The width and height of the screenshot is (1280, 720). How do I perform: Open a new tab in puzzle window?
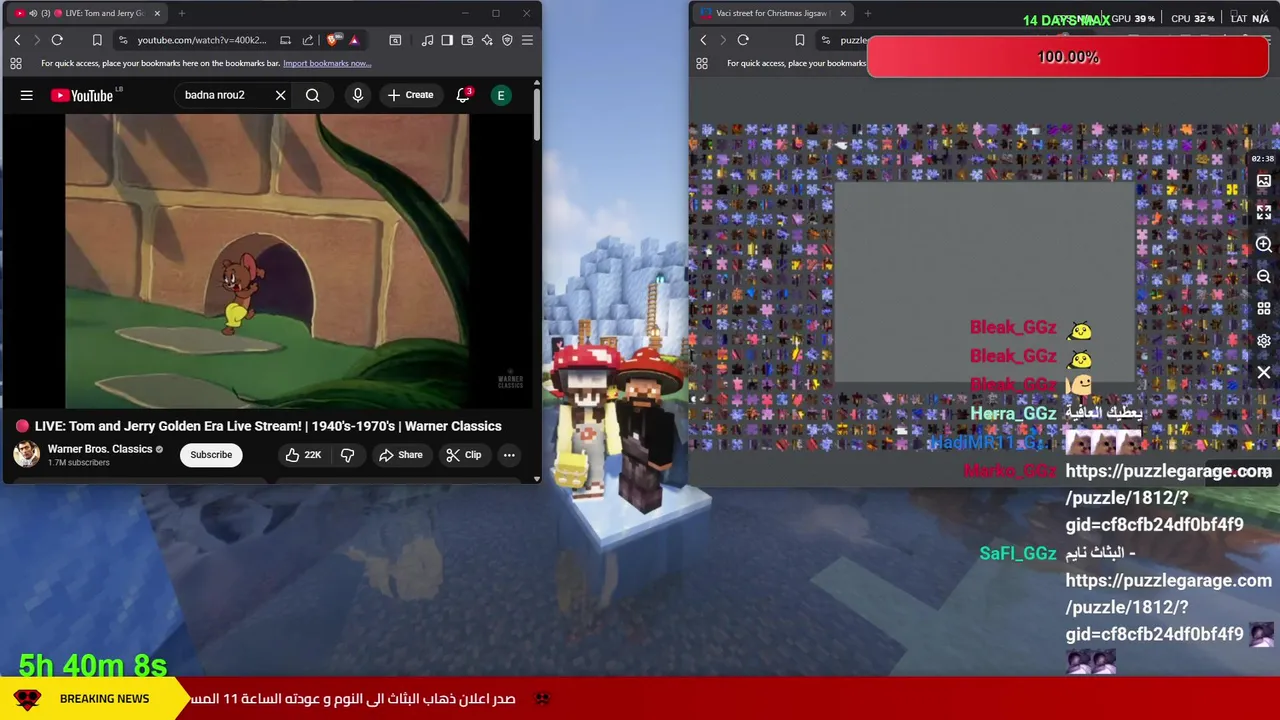click(867, 13)
